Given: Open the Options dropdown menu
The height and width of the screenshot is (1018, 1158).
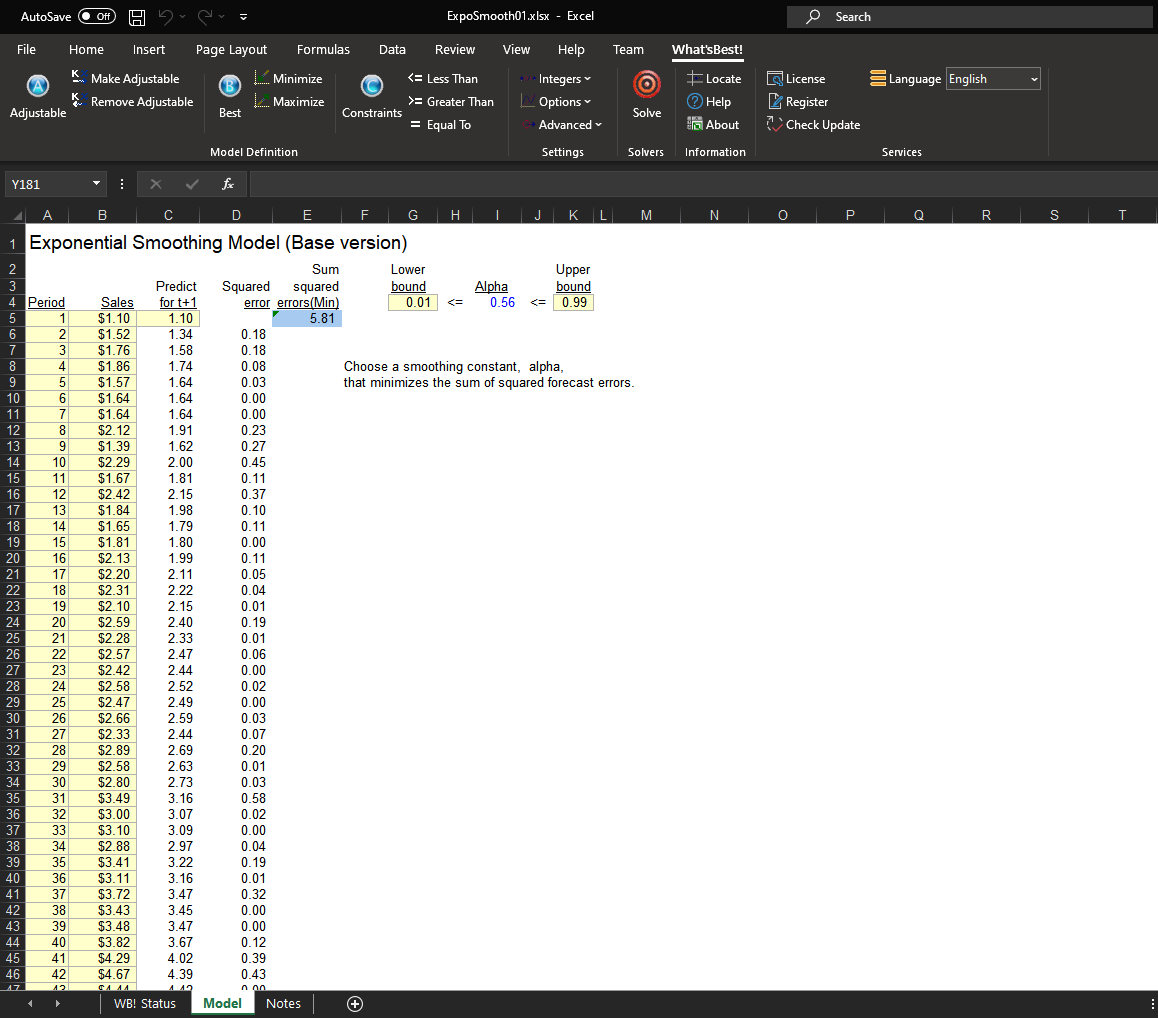Looking at the screenshot, I should tap(555, 101).
